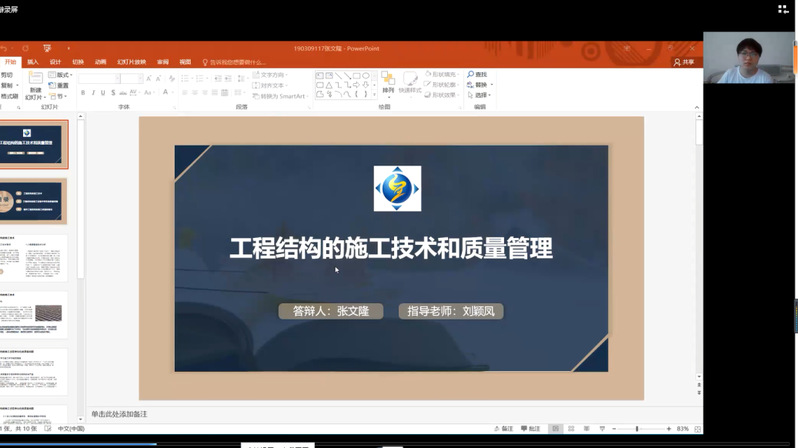Click the Replace (替换) button
The width and height of the screenshot is (798, 448).
coord(479,85)
